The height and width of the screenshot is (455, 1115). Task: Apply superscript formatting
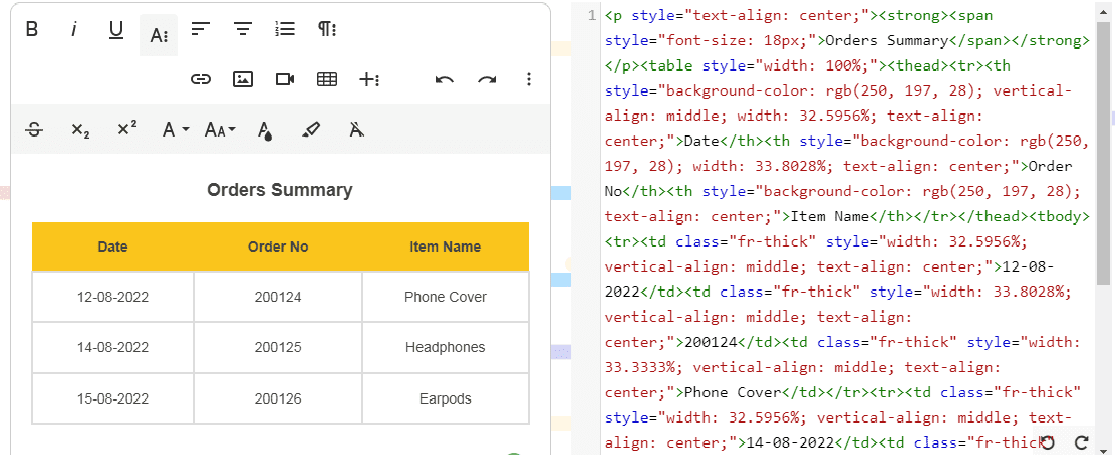tap(126, 129)
